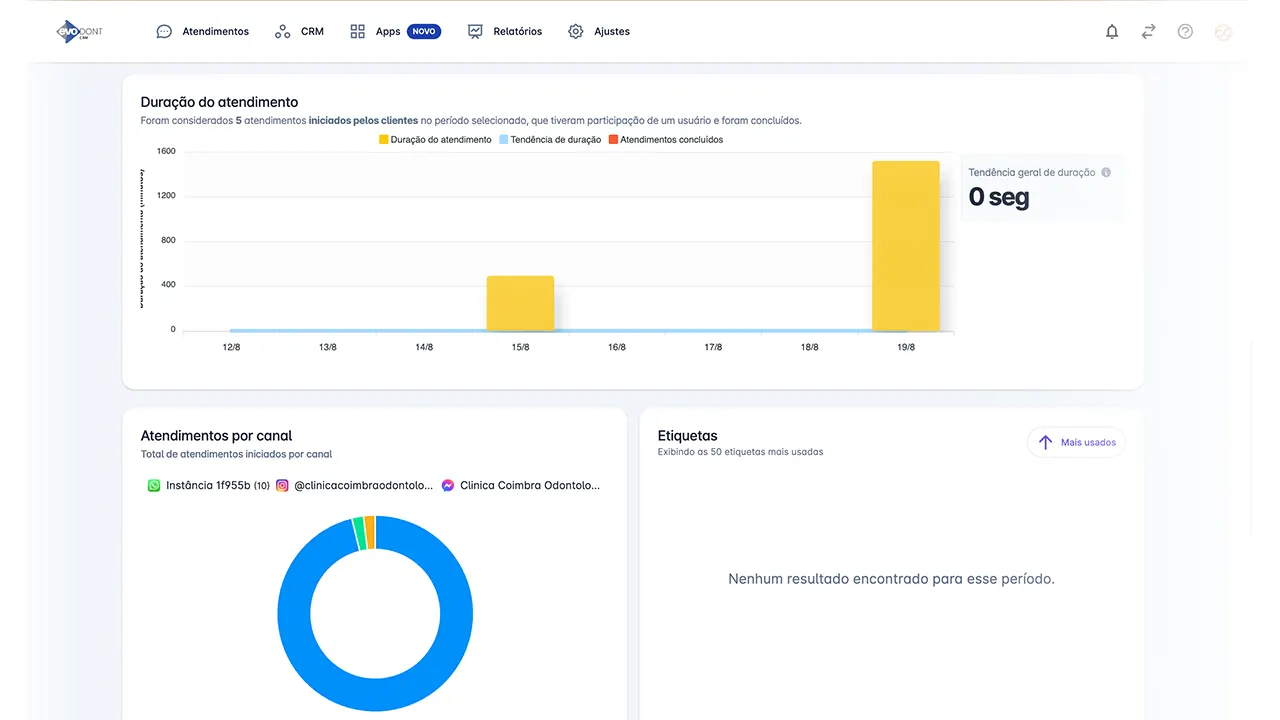Open the help question mark icon
1280x720 pixels.
point(1185,32)
